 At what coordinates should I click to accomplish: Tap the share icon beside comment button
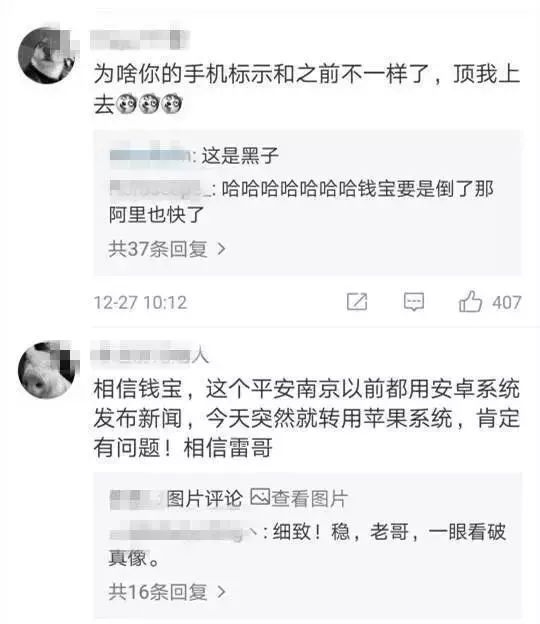point(357,302)
